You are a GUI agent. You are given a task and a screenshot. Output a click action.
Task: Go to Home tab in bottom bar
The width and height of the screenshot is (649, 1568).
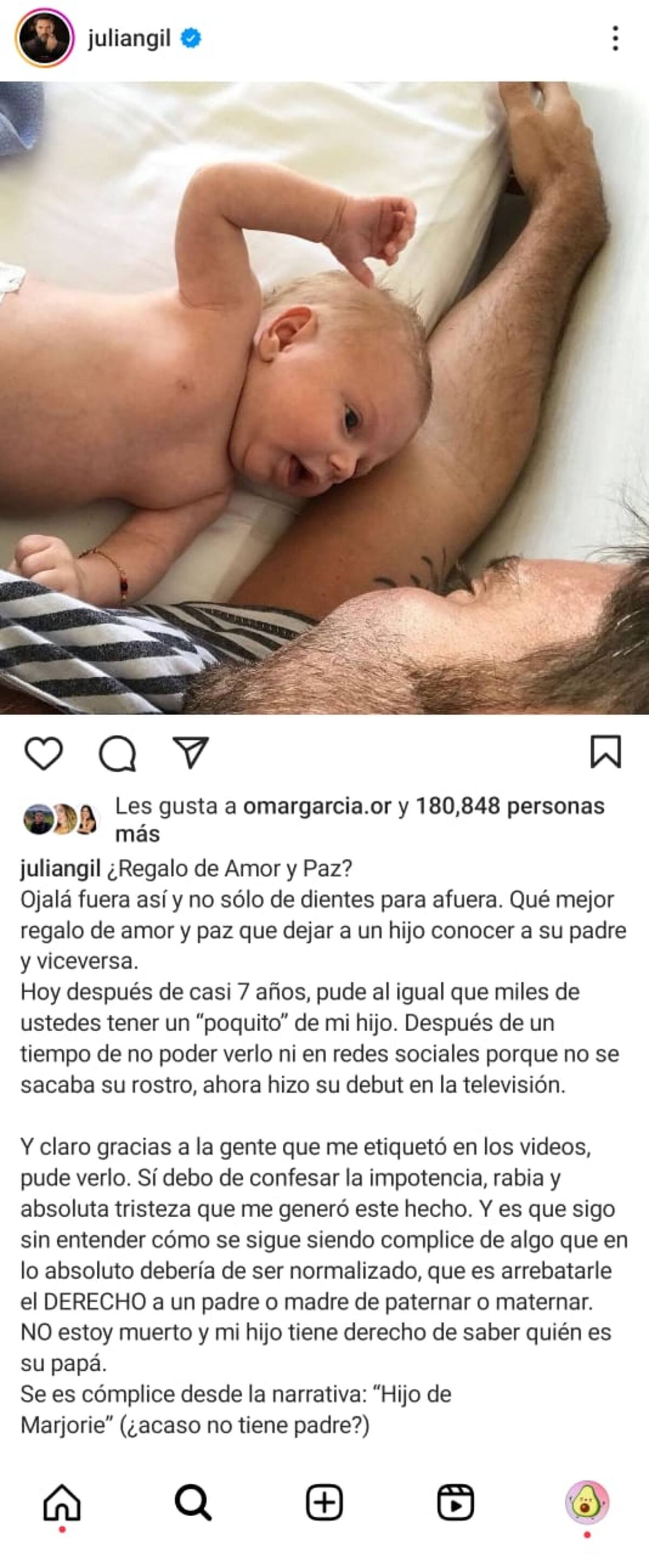coord(62,1502)
